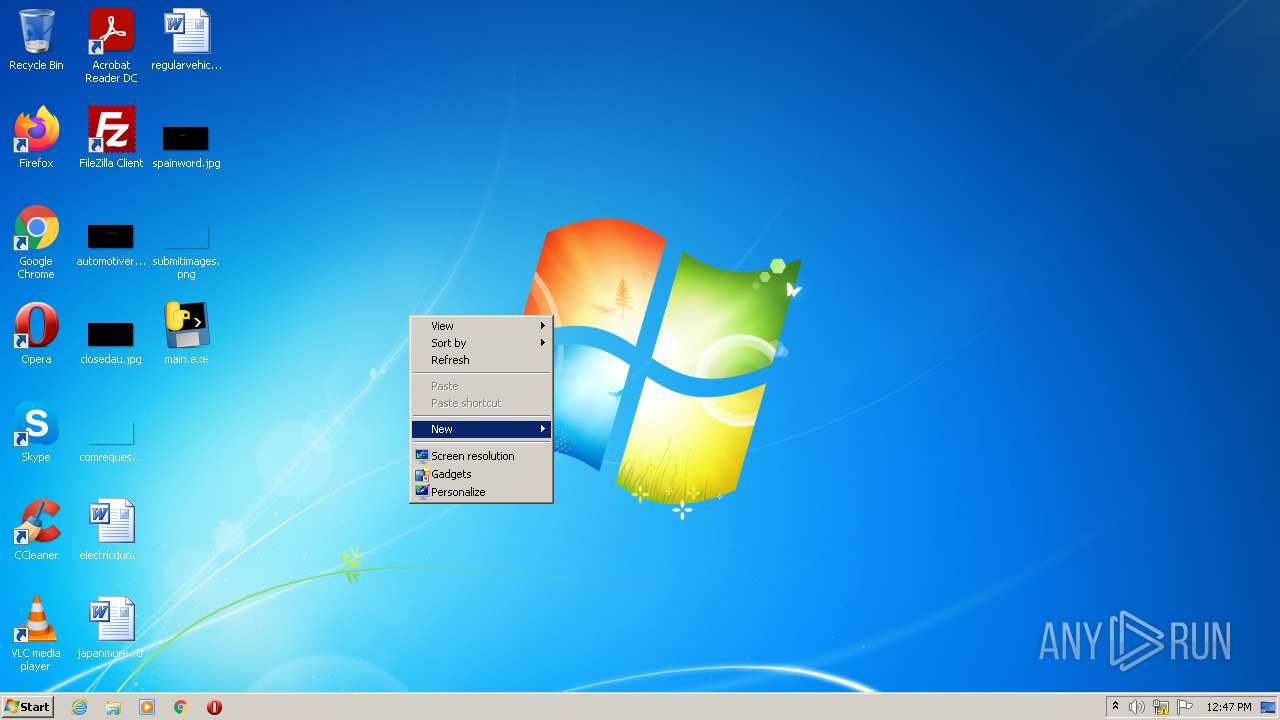Open the network status tray icon
This screenshot has height=720, width=1280.
tap(1161, 707)
